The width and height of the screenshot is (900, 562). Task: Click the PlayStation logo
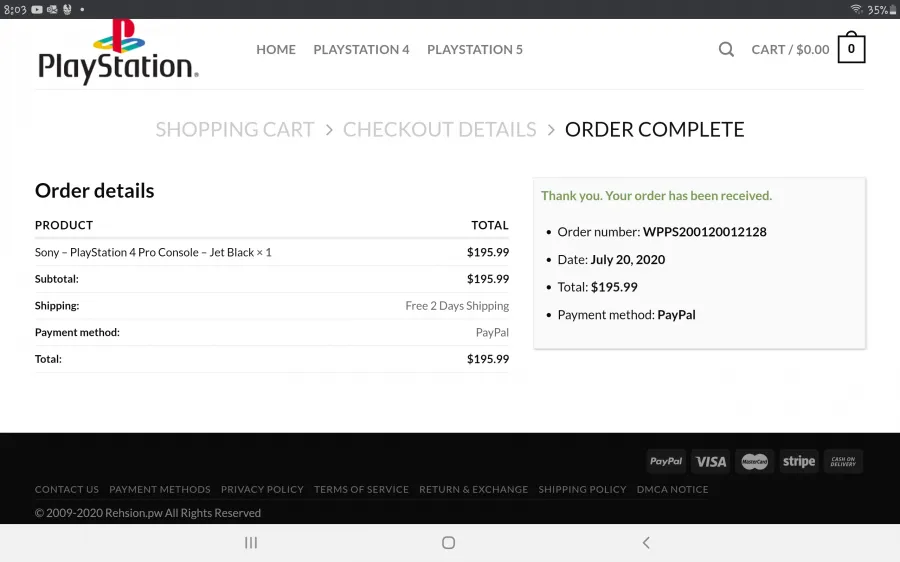click(118, 52)
